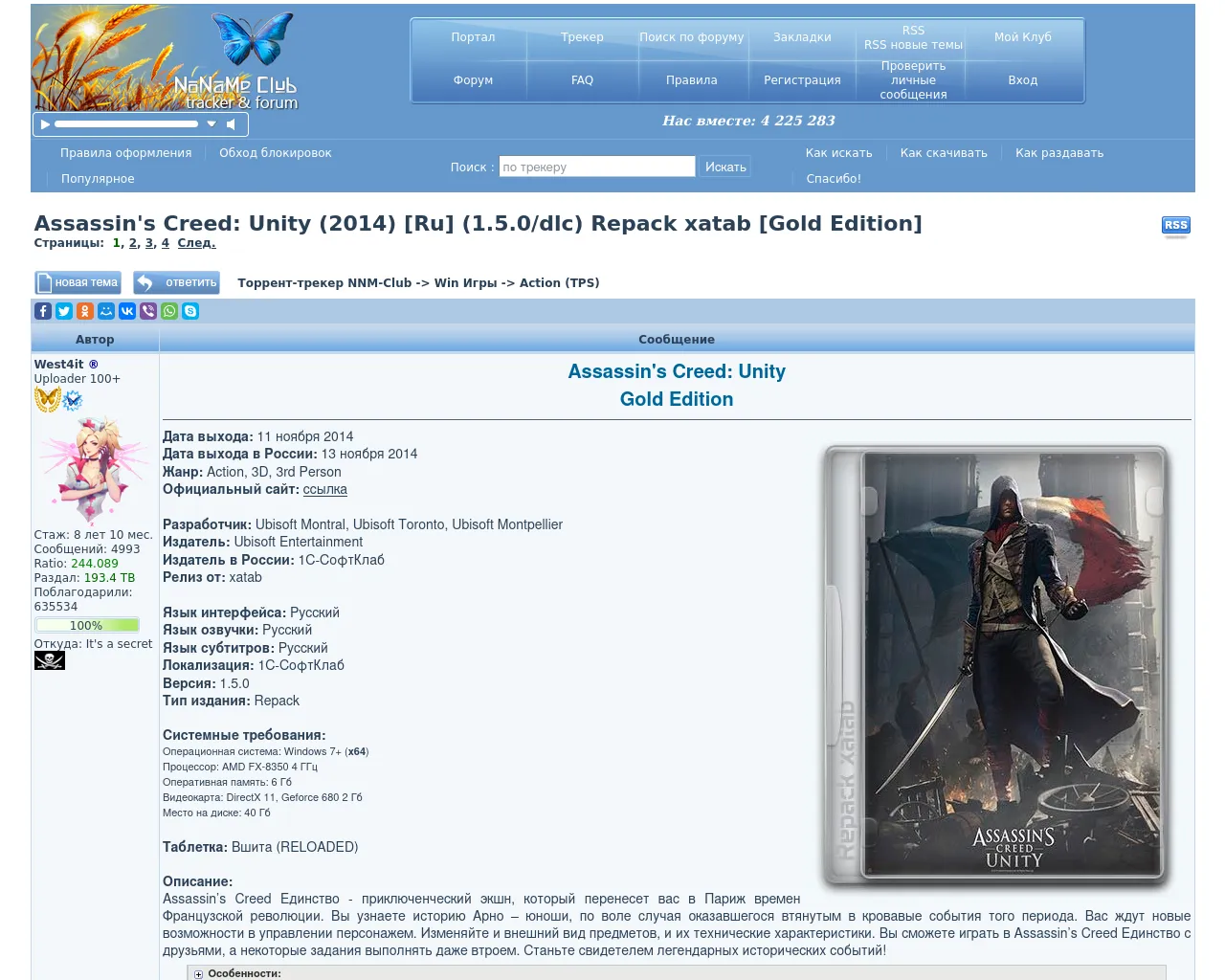1225x980 pixels.
Task: Go to page 3 of the topic
Action: 148,243
